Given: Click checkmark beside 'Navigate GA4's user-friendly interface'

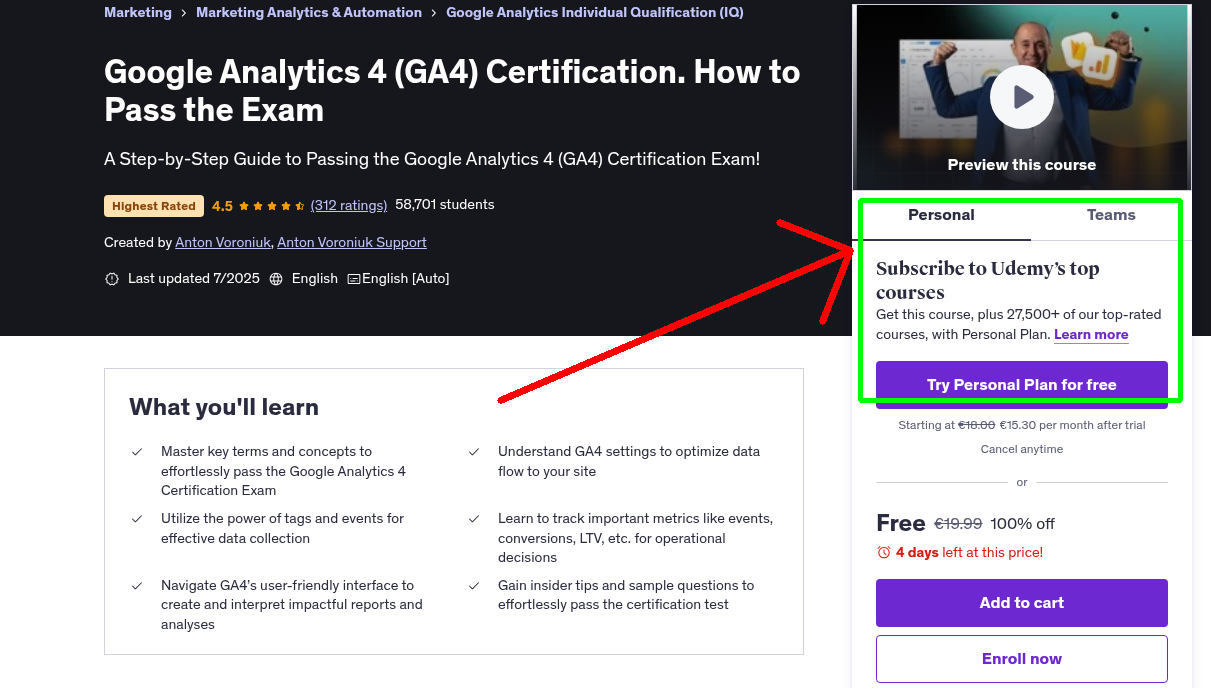Looking at the screenshot, I should point(137,586).
